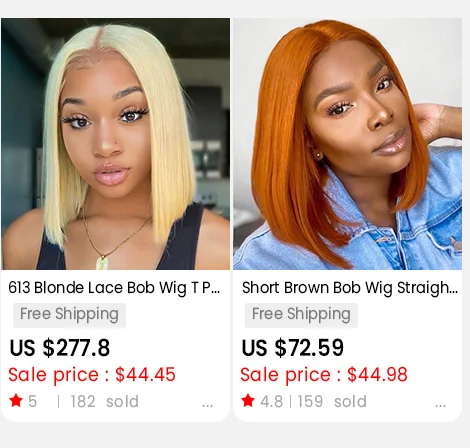The image size is (470, 448).
Task: Click Free Shipping badge on blonde wig
Action: pos(69,315)
